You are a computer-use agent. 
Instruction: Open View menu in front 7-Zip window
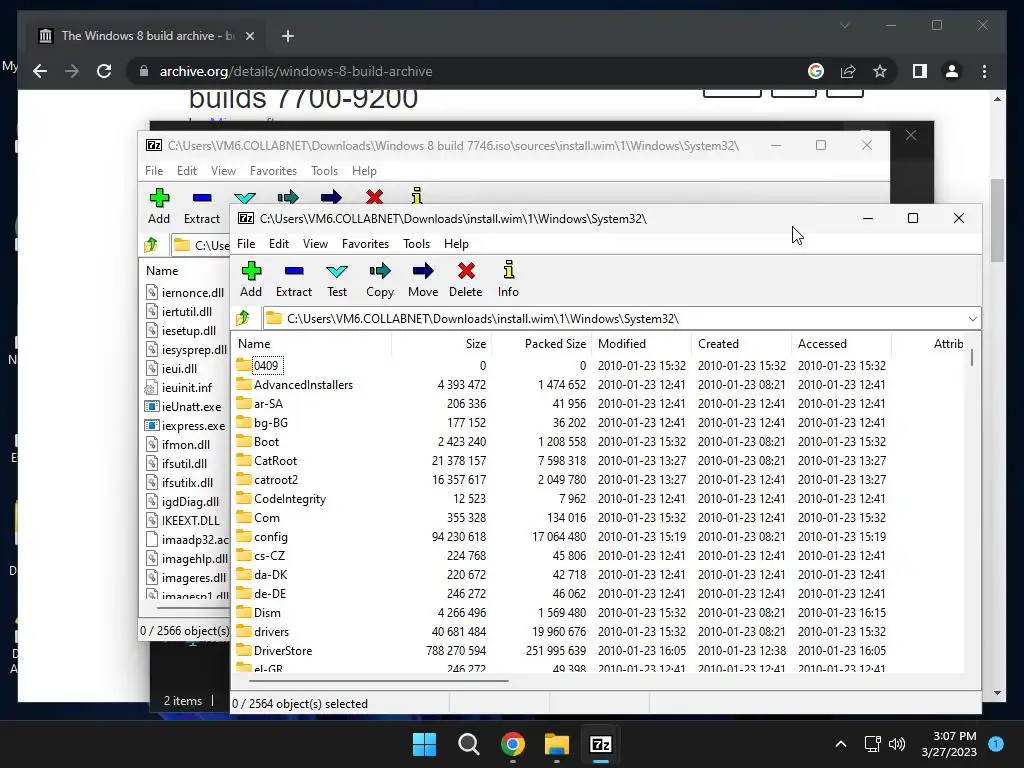315,244
